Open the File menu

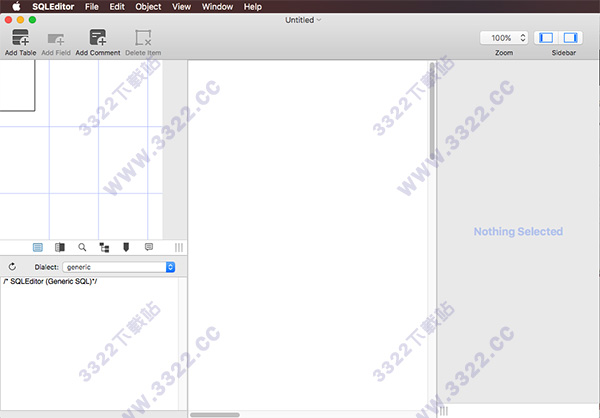(92, 7)
